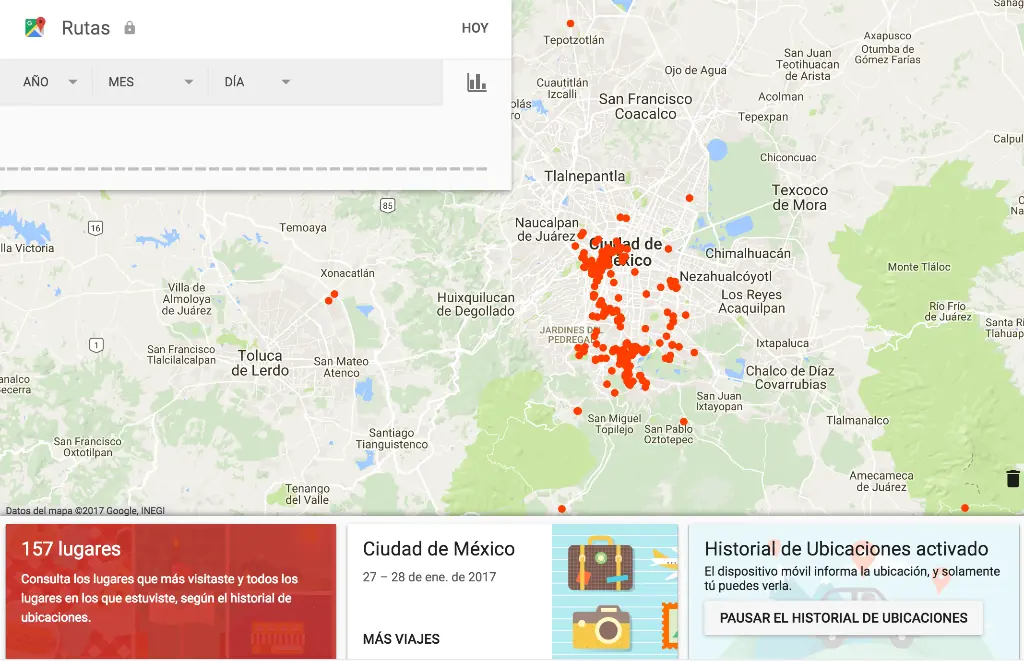Click the red dot near Tepotzotlán
This screenshot has height=661, width=1024.
tap(570, 24)
